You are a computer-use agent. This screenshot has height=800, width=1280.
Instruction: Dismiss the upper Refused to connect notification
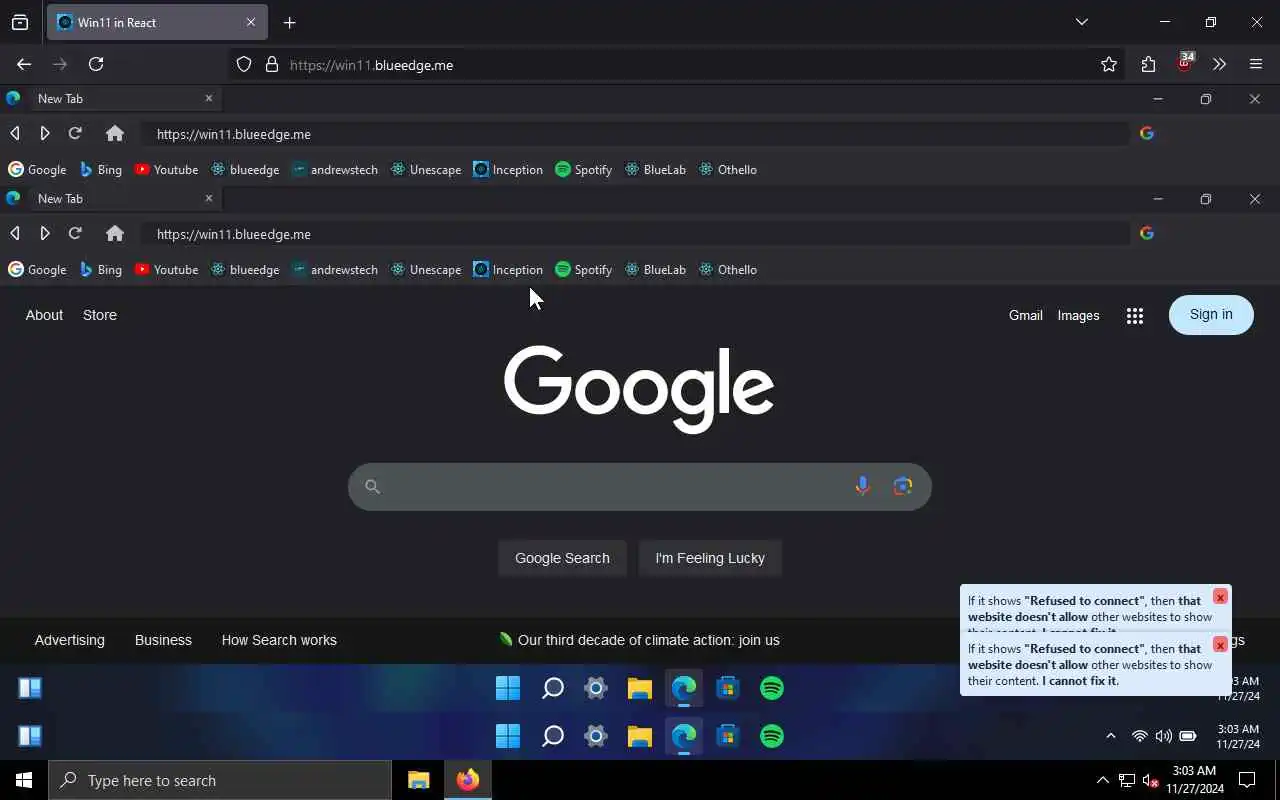[x=1220, y=597]
